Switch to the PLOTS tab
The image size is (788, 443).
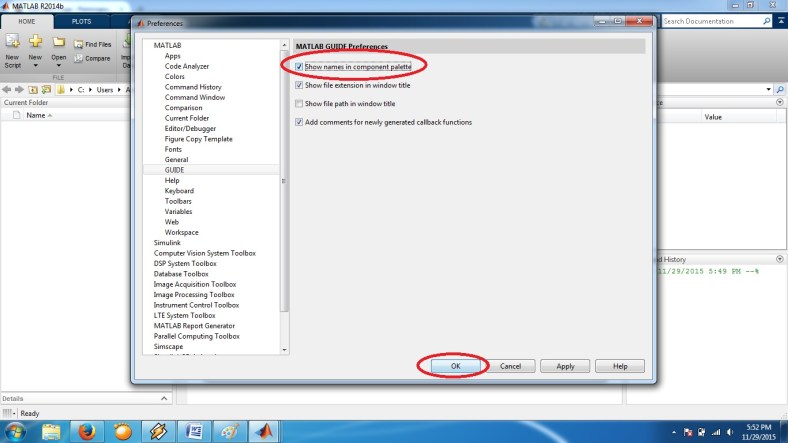click(81, 20)
